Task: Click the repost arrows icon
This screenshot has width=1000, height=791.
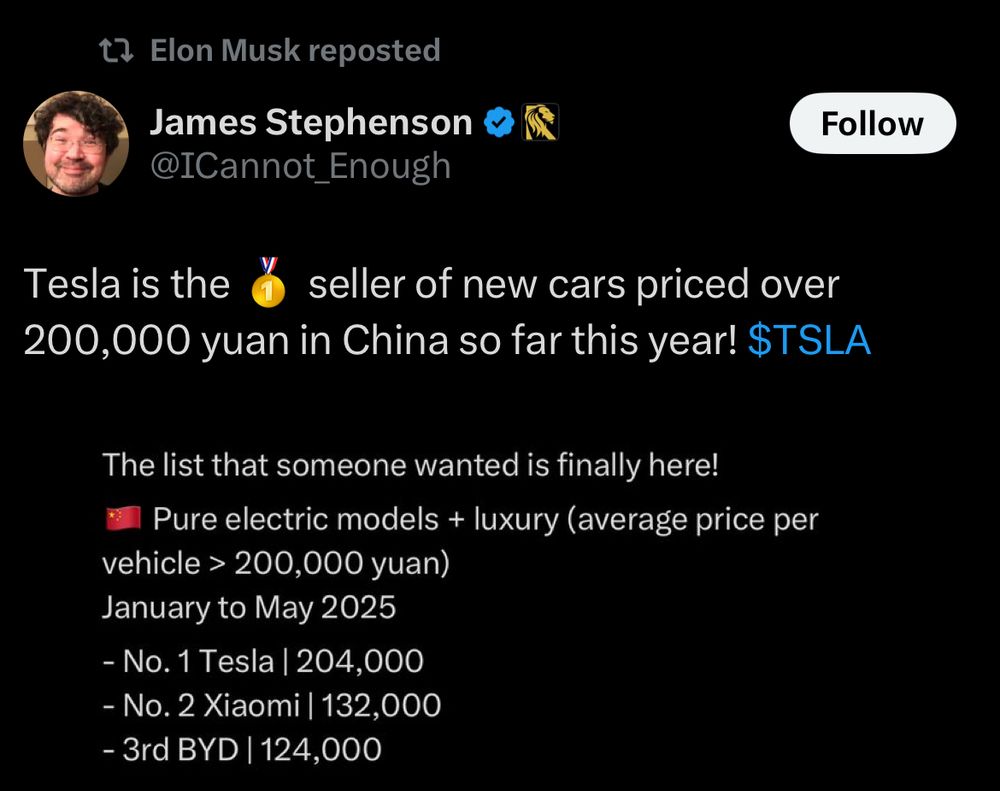Action: pos(117,49)
